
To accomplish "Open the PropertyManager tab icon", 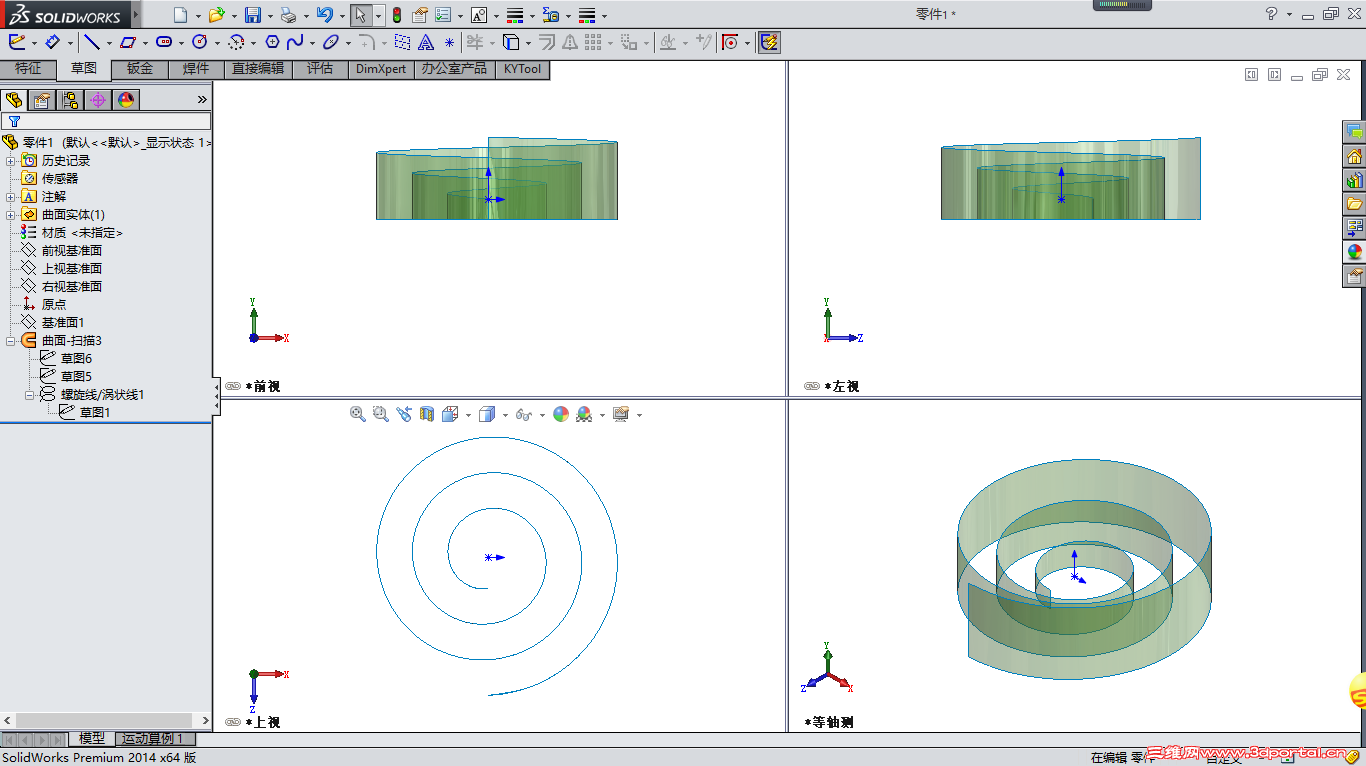I will (42, 99).
